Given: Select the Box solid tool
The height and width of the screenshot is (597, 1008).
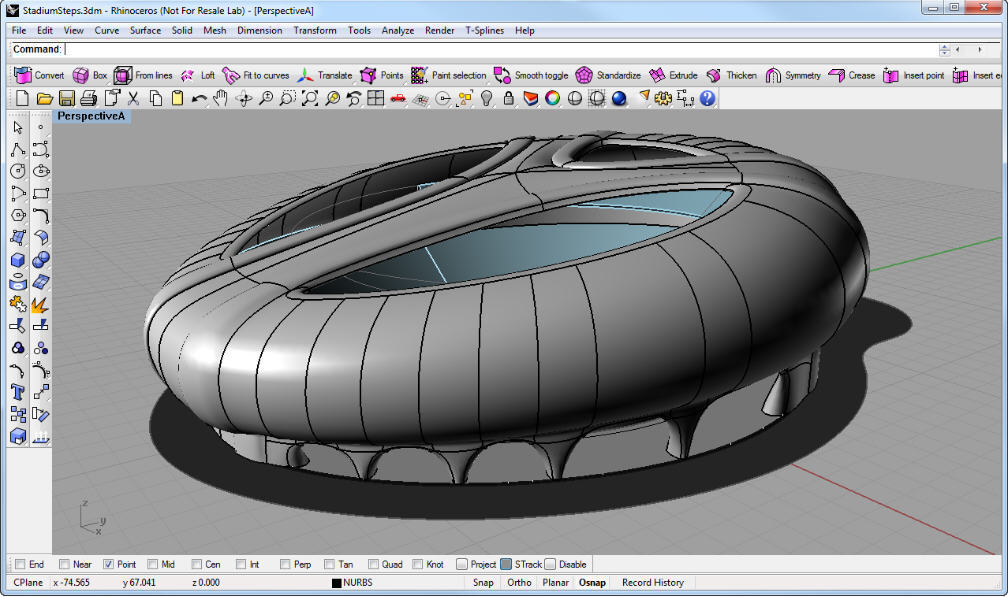Looking at the screenshot, I should (18, 260).
